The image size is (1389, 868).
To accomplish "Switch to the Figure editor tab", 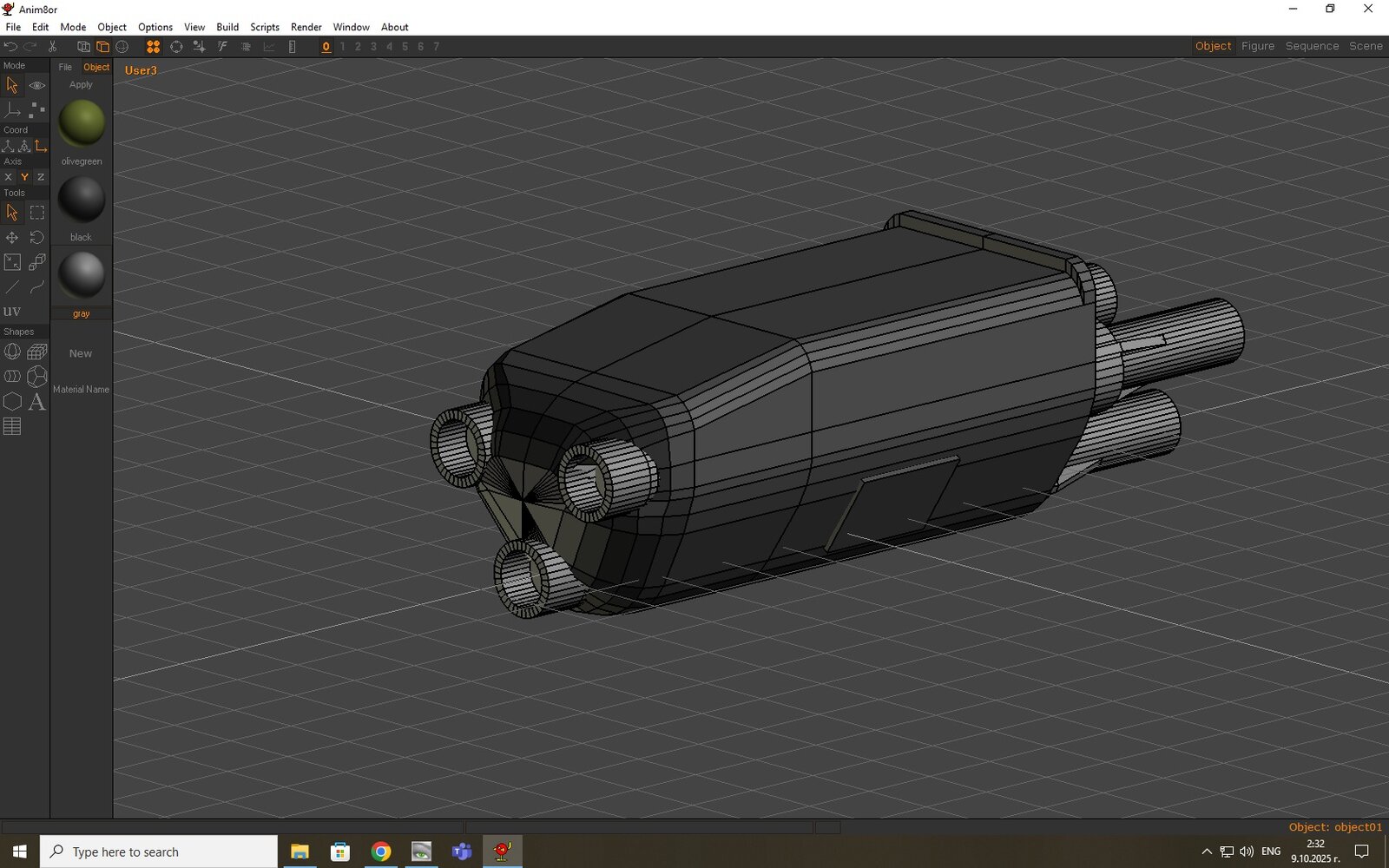I will (1257, 46).
